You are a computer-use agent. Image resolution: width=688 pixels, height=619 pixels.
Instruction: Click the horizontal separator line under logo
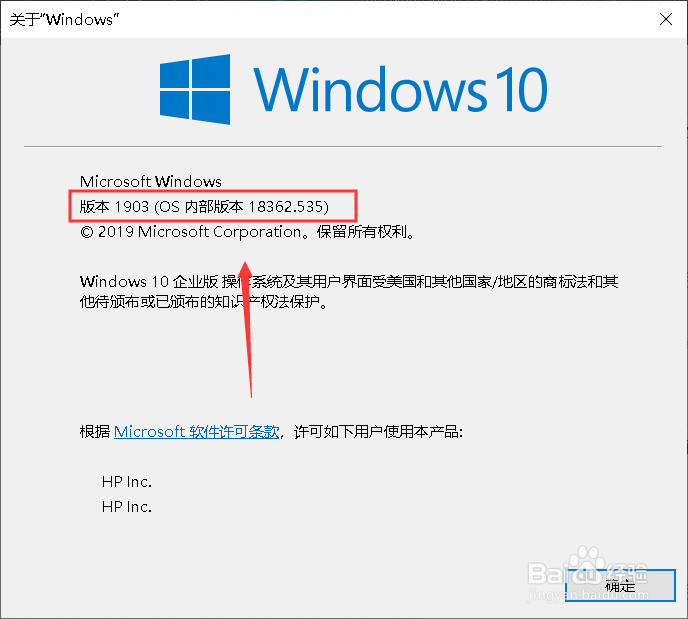(x=343, y=147)
